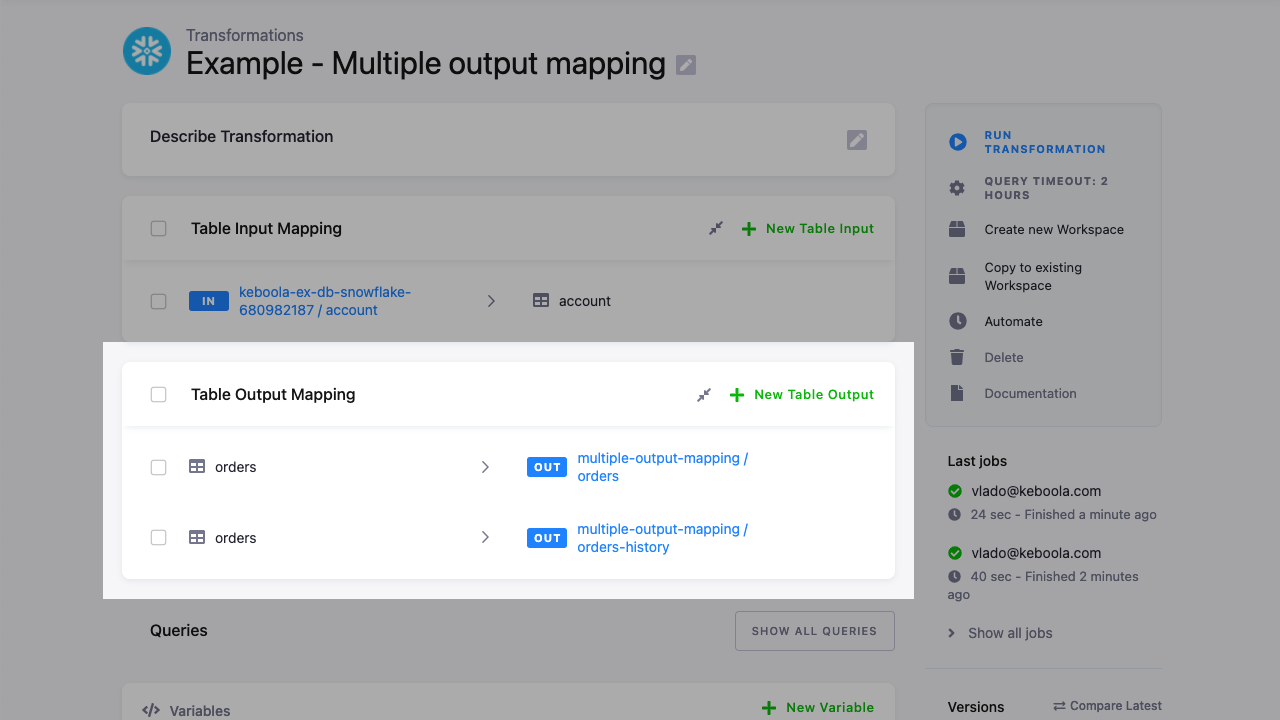Click the Automate clock icon

pyautogui.click(x=956, y=321)
